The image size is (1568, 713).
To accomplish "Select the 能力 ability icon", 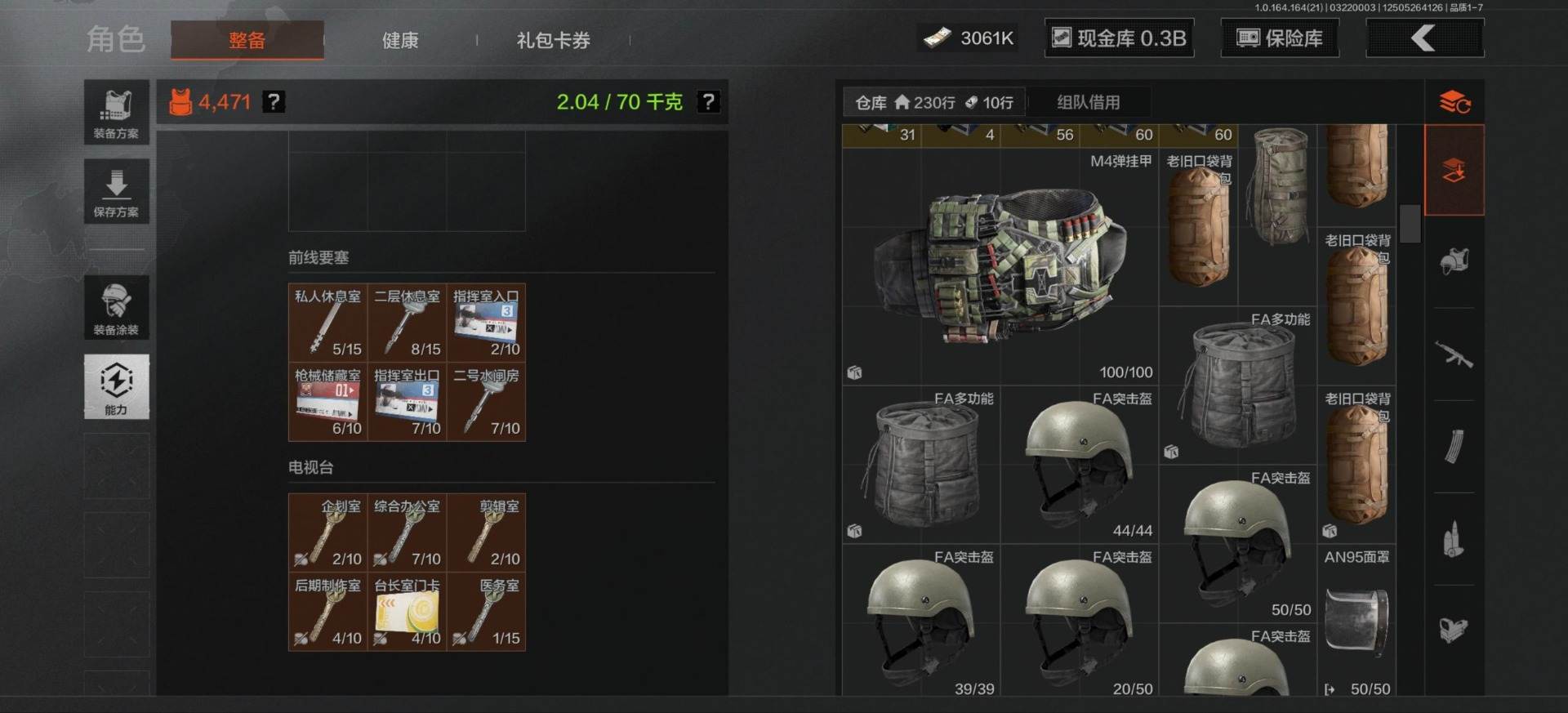I will click(116, 386).
